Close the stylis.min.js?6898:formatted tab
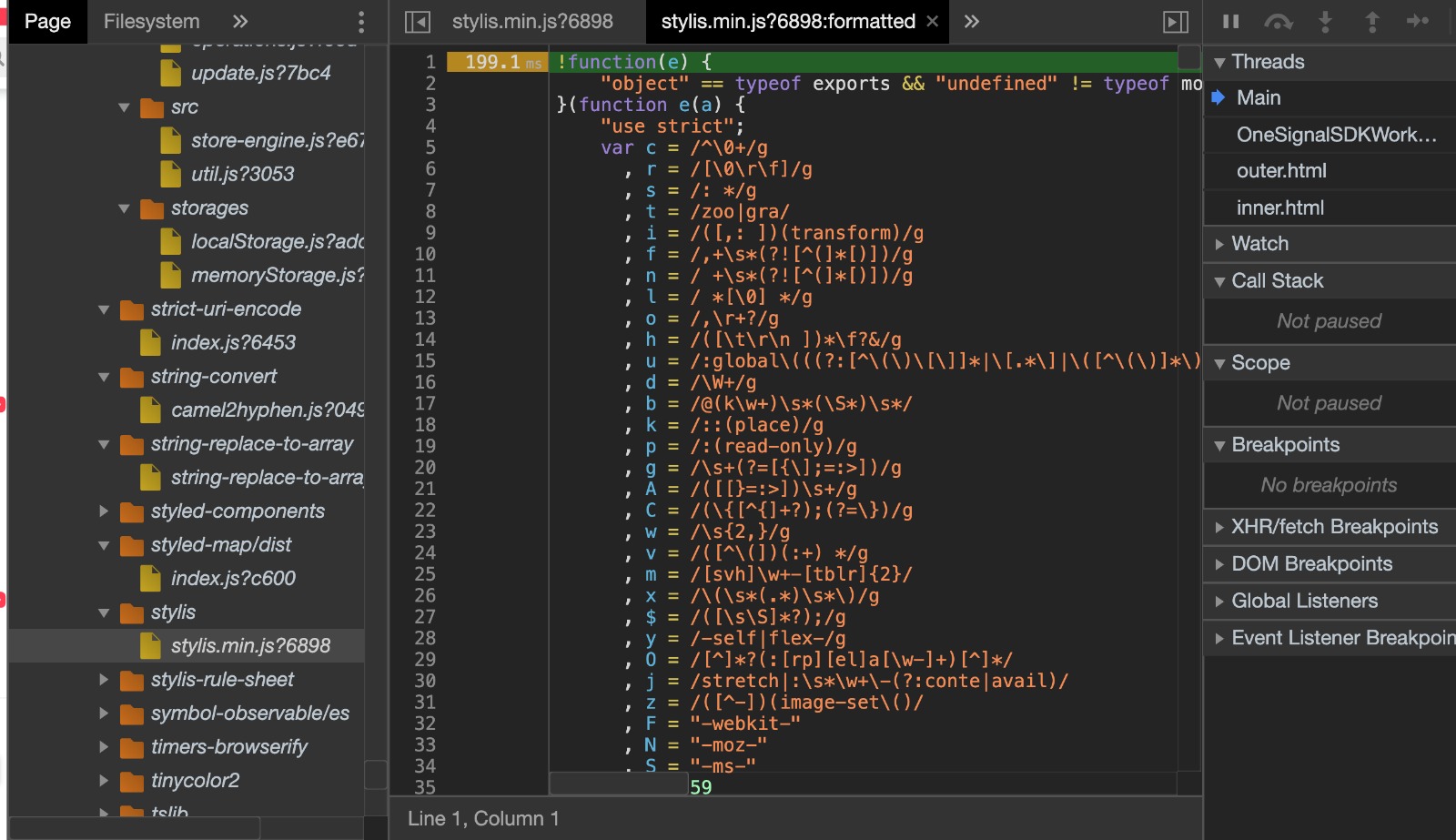 [931, 21]
